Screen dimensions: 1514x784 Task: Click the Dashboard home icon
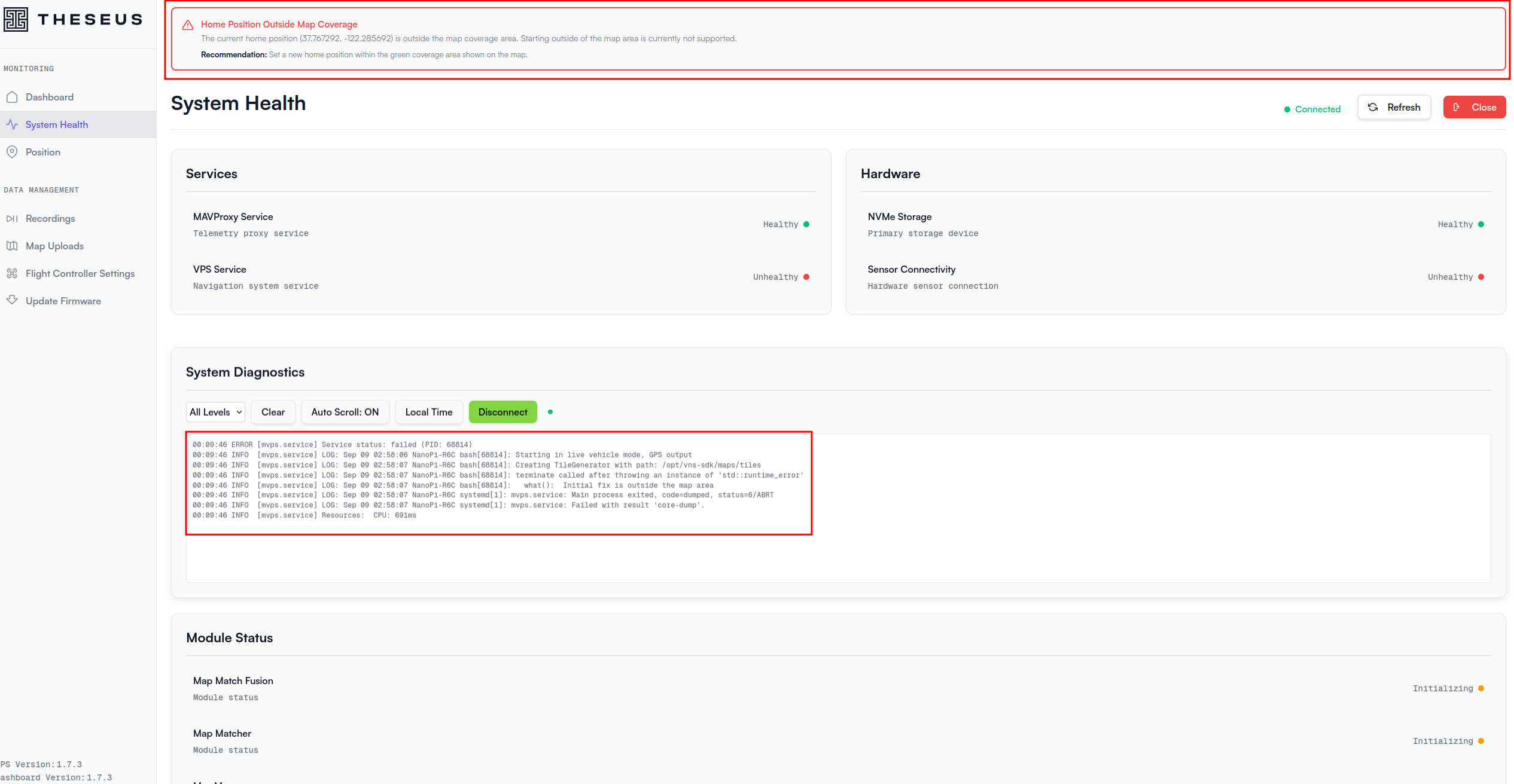(12, 97)
